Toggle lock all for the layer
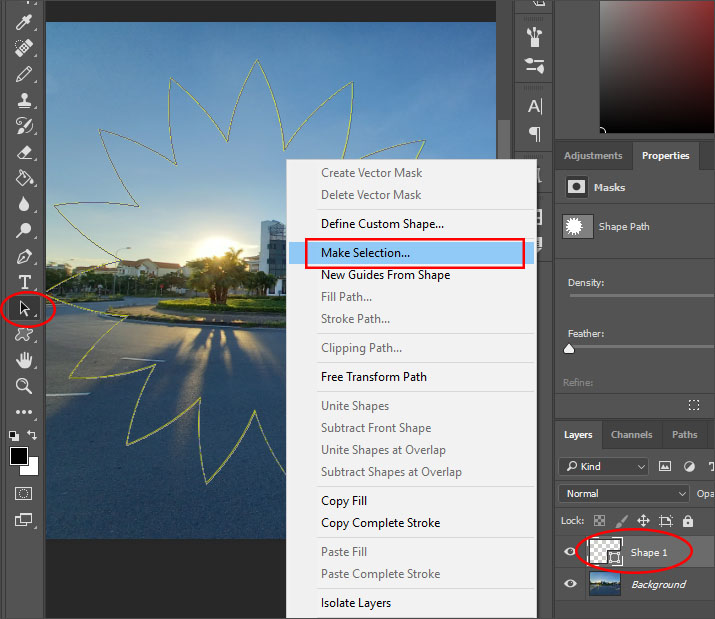This screenshot has height=619, width=715. pos(688,520)
